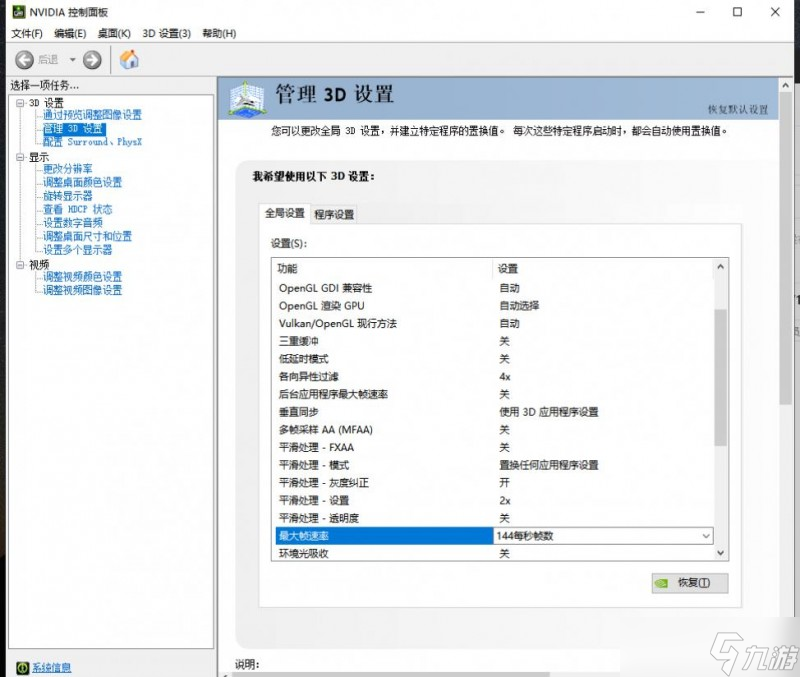Select 管理 3D 设置 tree item
800x677 pixels.
74,129
